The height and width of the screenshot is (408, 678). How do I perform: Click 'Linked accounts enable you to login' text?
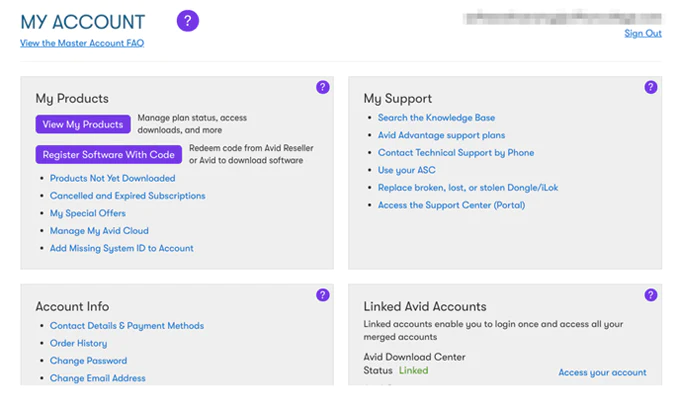[493, 331]
